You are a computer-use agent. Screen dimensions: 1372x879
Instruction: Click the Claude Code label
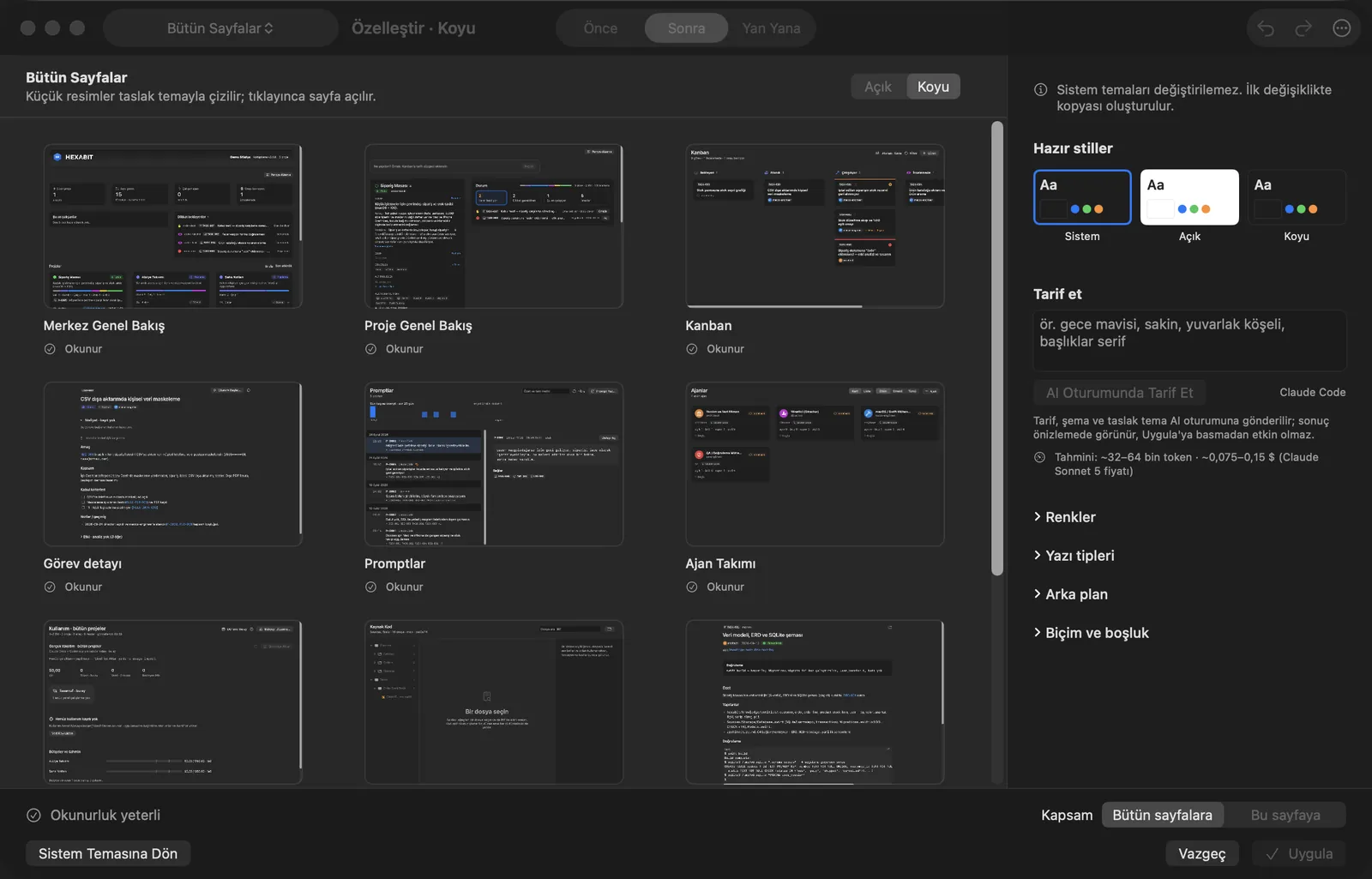pos(1312,393)
